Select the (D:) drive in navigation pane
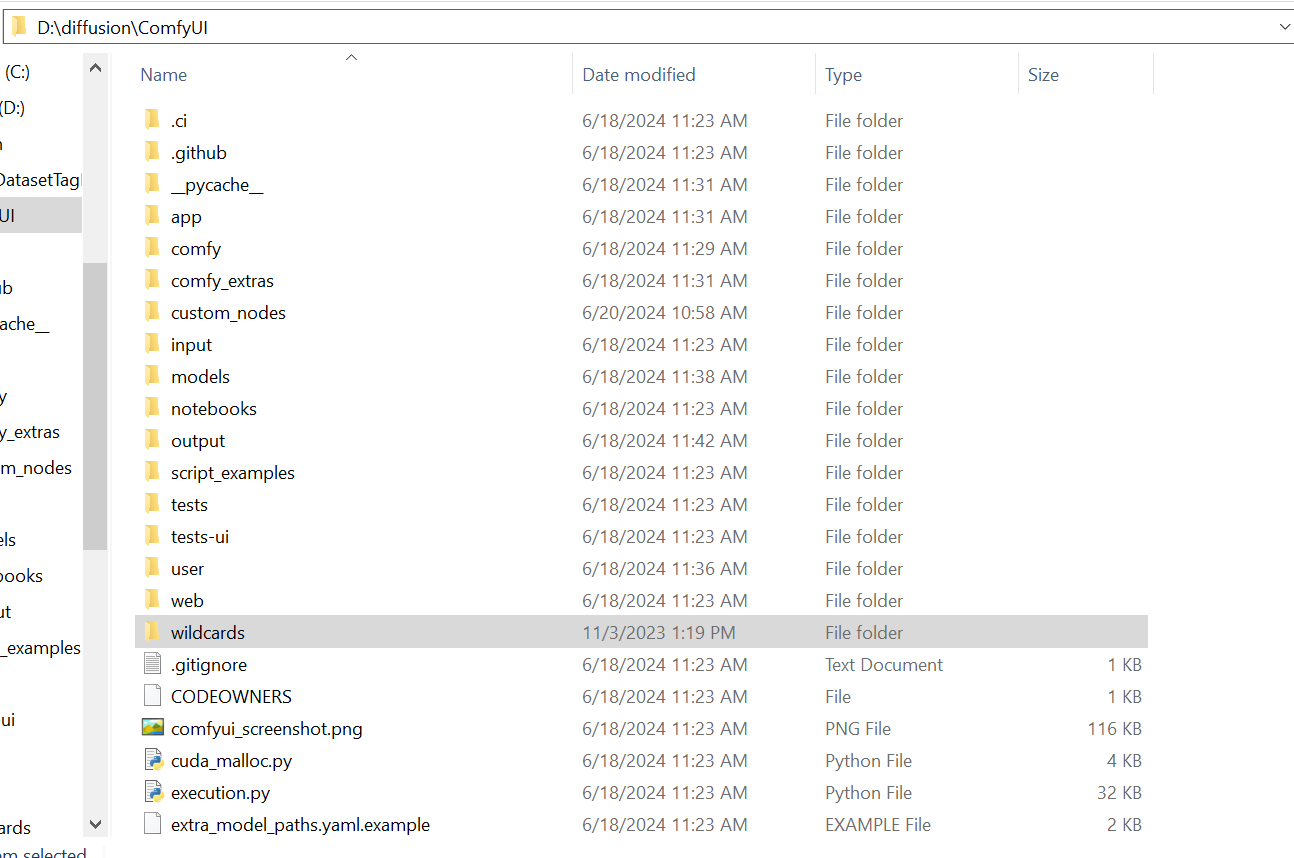 tap(12, 108)
